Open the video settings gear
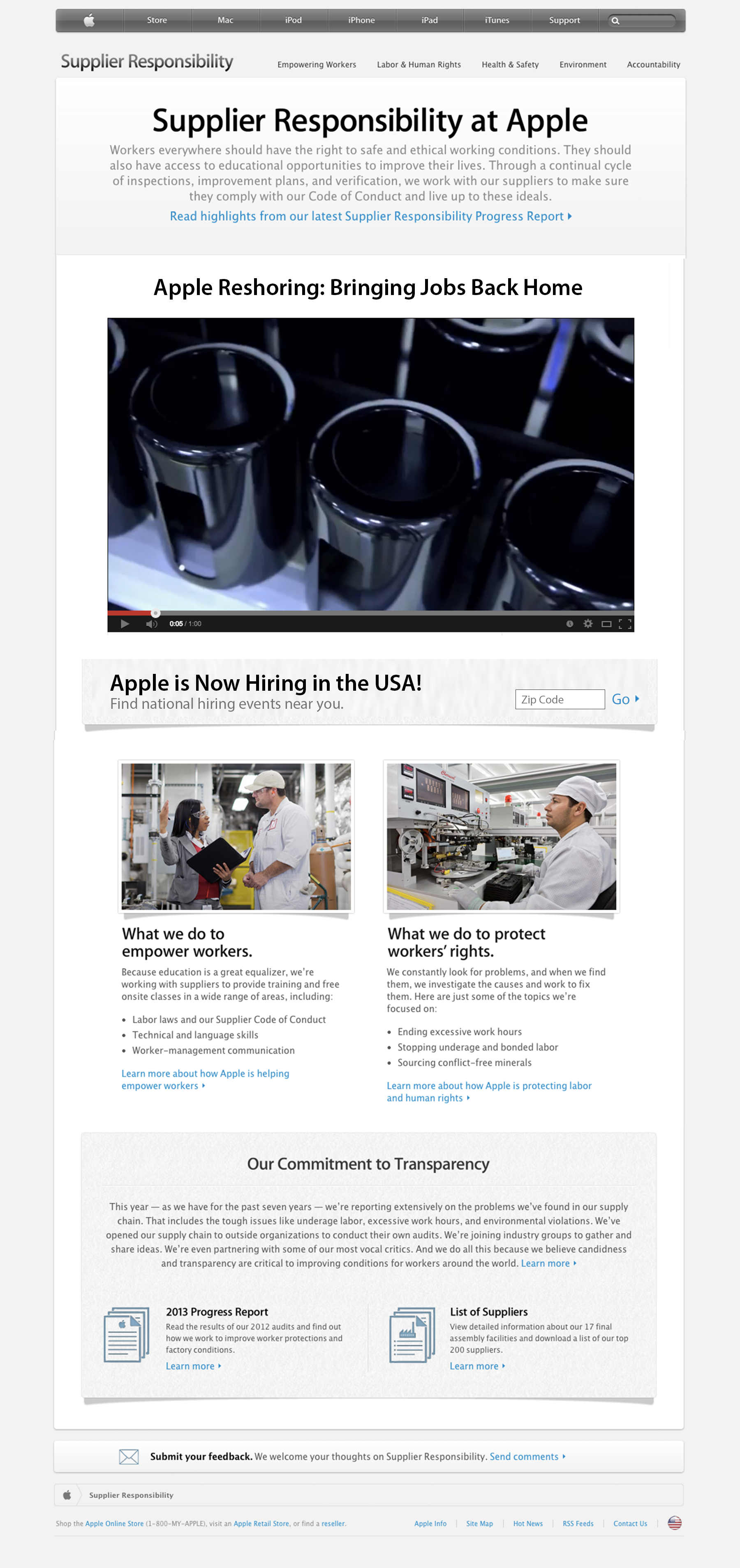Screen dimensions: 740x1568 pos(588,623)
